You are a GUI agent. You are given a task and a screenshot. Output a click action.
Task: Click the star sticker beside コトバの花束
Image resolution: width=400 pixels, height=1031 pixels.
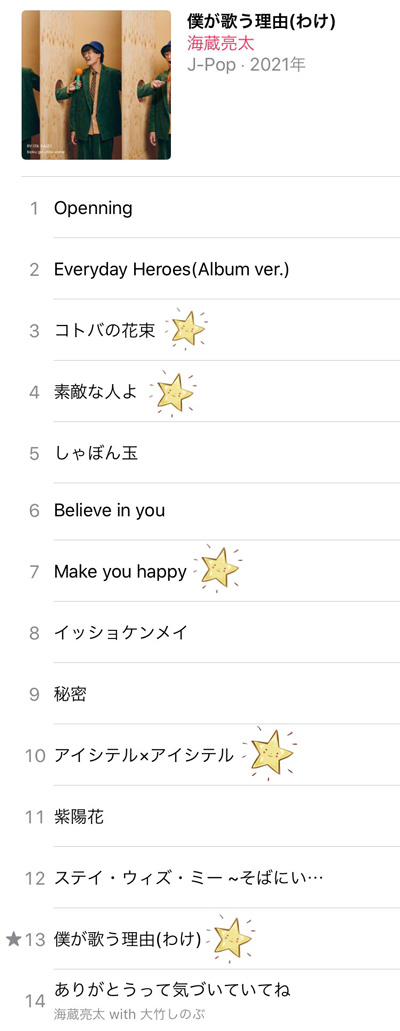(x=187, y=329)
